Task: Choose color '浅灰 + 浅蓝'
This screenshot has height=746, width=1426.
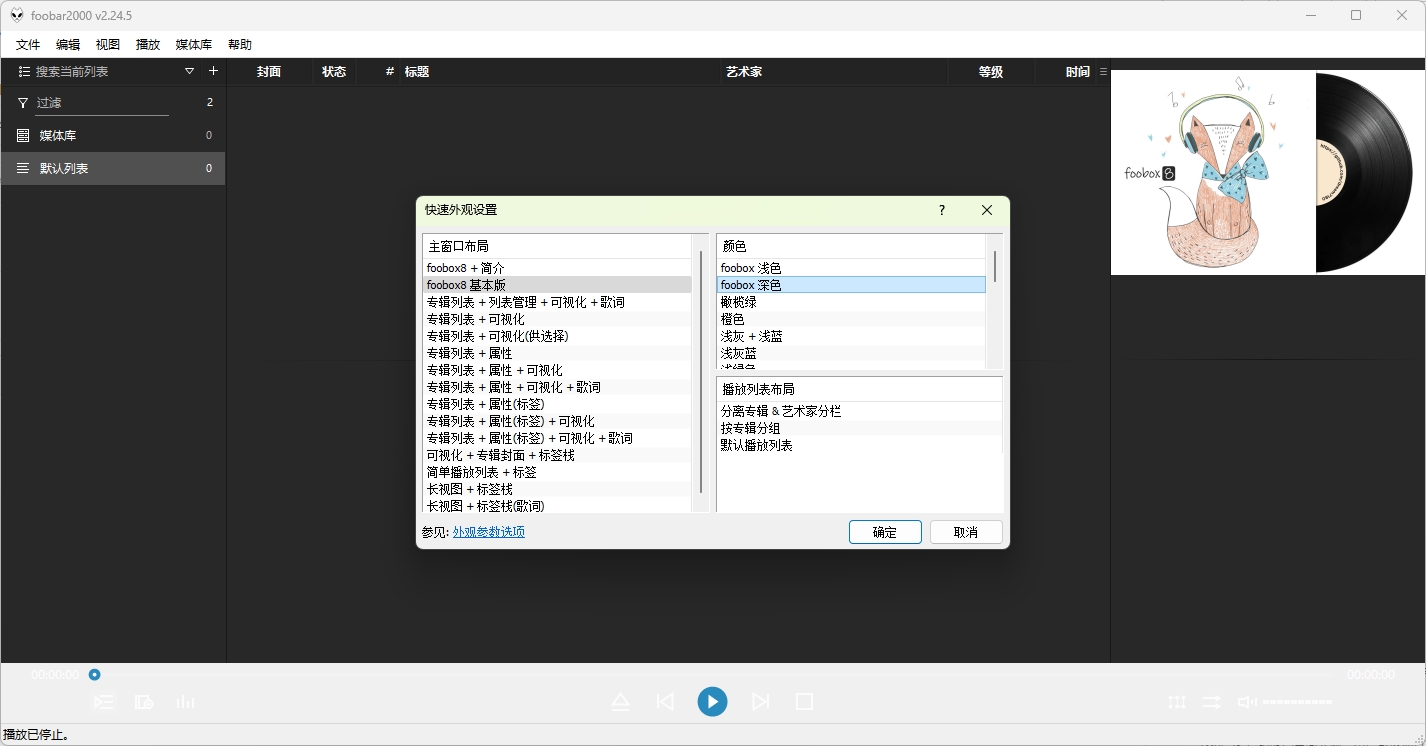Action: [851, 336]
